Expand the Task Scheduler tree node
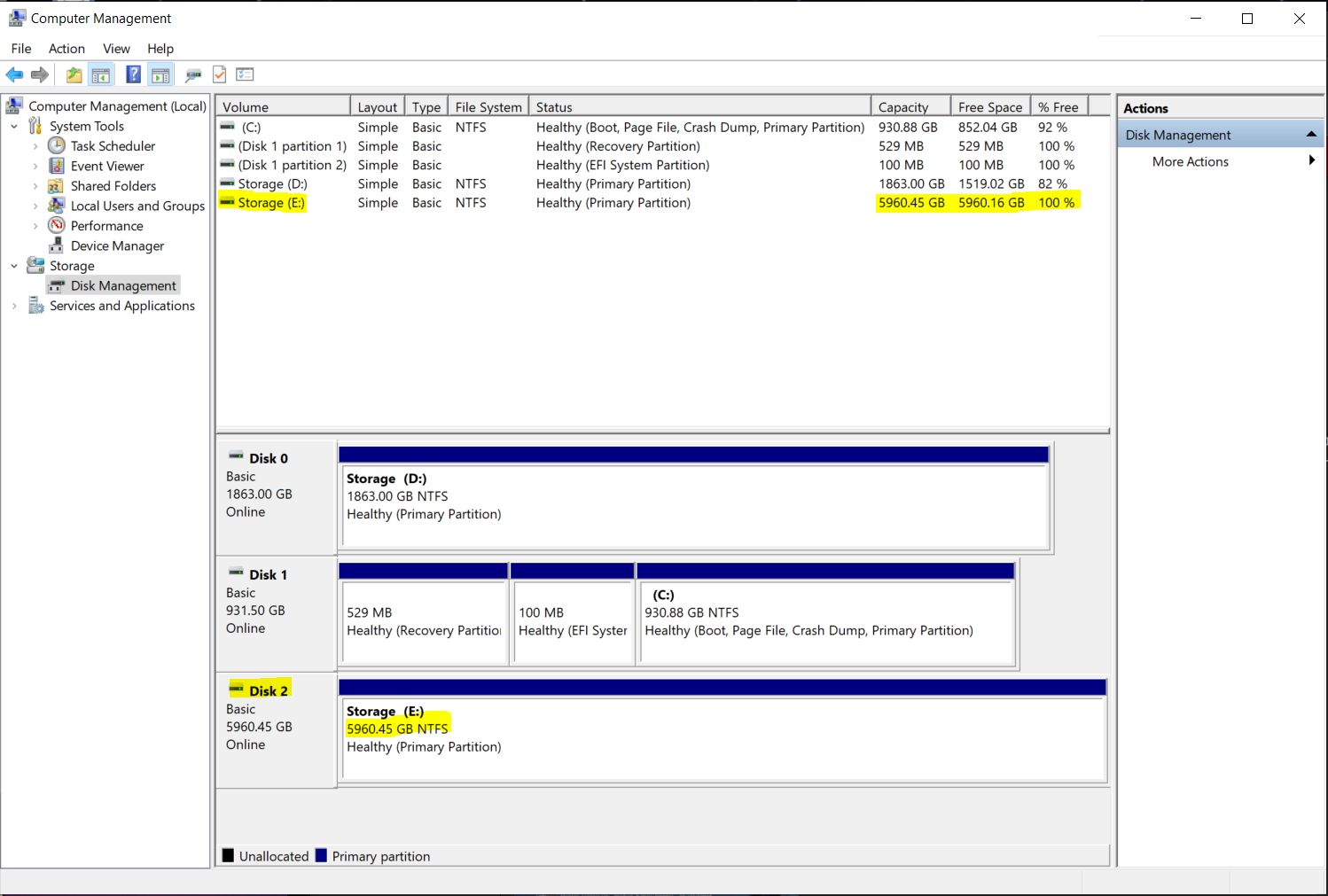The height and width of the screenshot is (896, 1328). (x=35, y=146)
